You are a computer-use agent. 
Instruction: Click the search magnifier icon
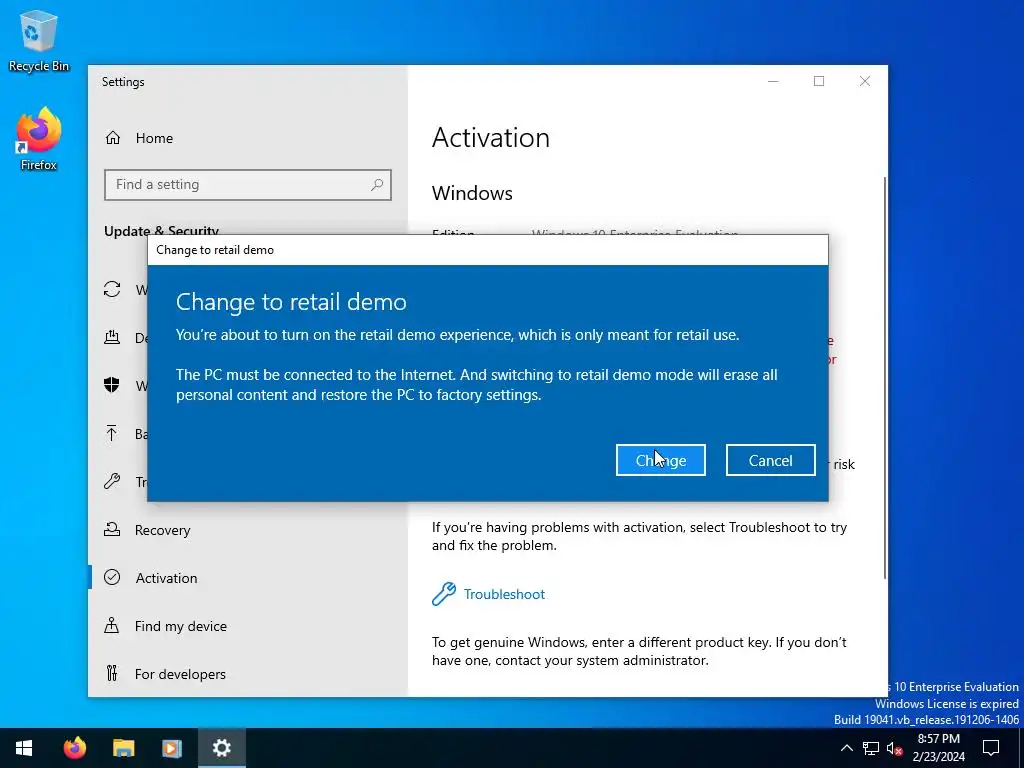pos(377,185)
